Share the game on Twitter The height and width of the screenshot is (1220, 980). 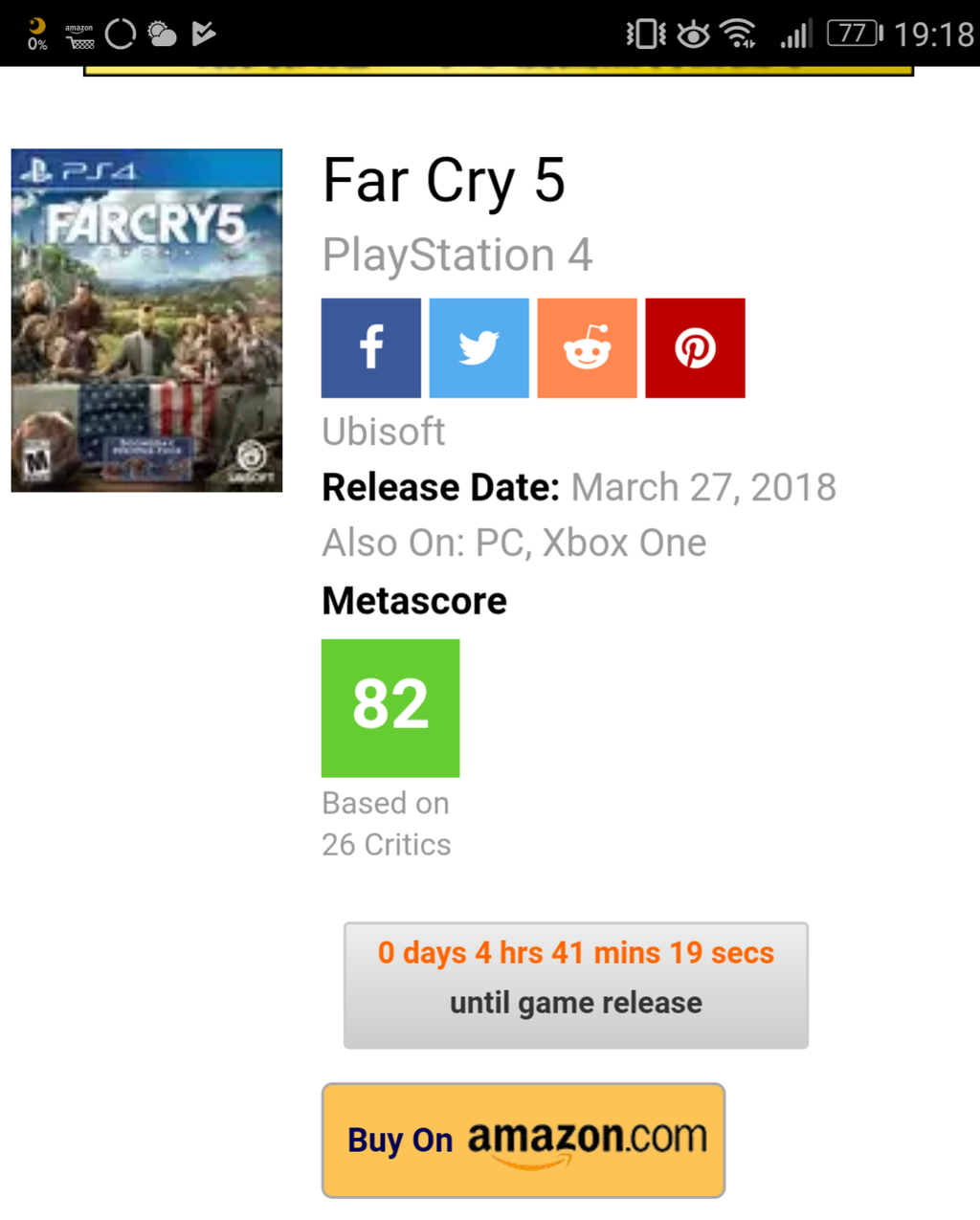point(479,348)
